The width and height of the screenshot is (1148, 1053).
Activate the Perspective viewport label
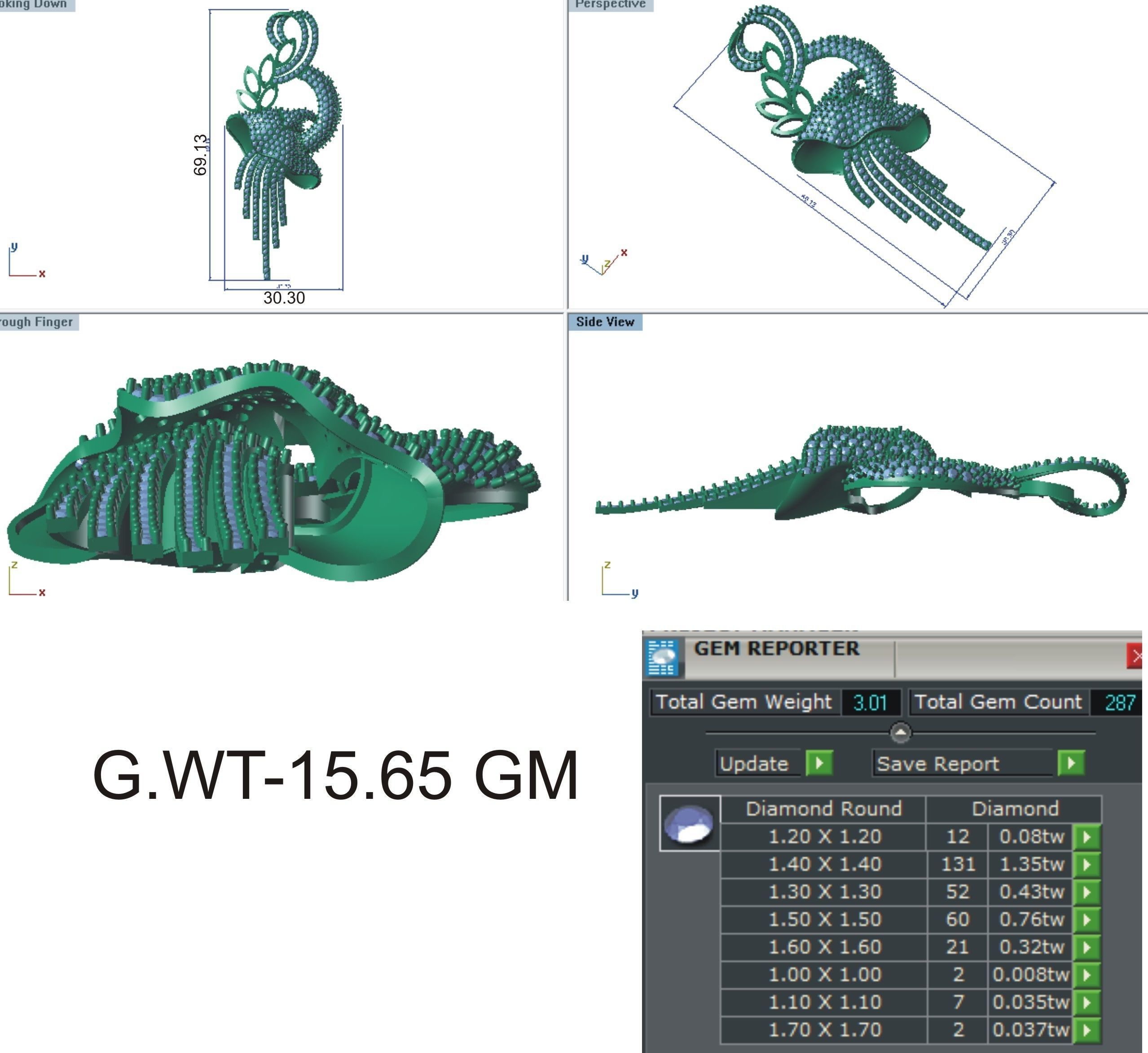610,4
